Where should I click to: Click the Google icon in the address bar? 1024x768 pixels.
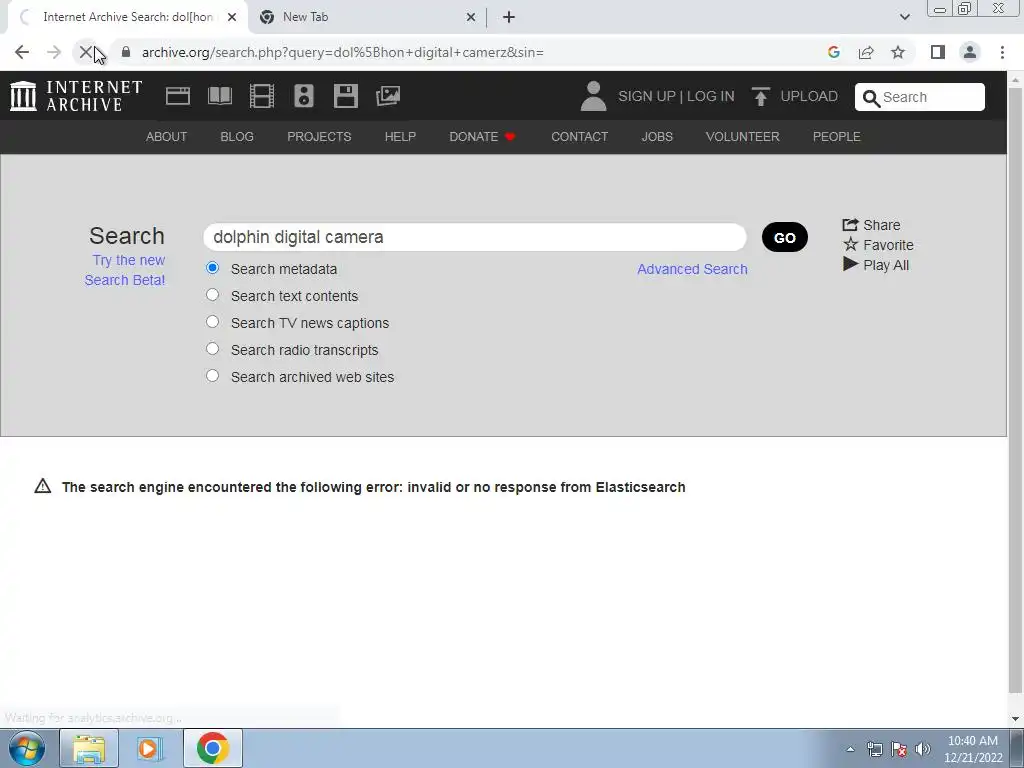pos(833,52)
